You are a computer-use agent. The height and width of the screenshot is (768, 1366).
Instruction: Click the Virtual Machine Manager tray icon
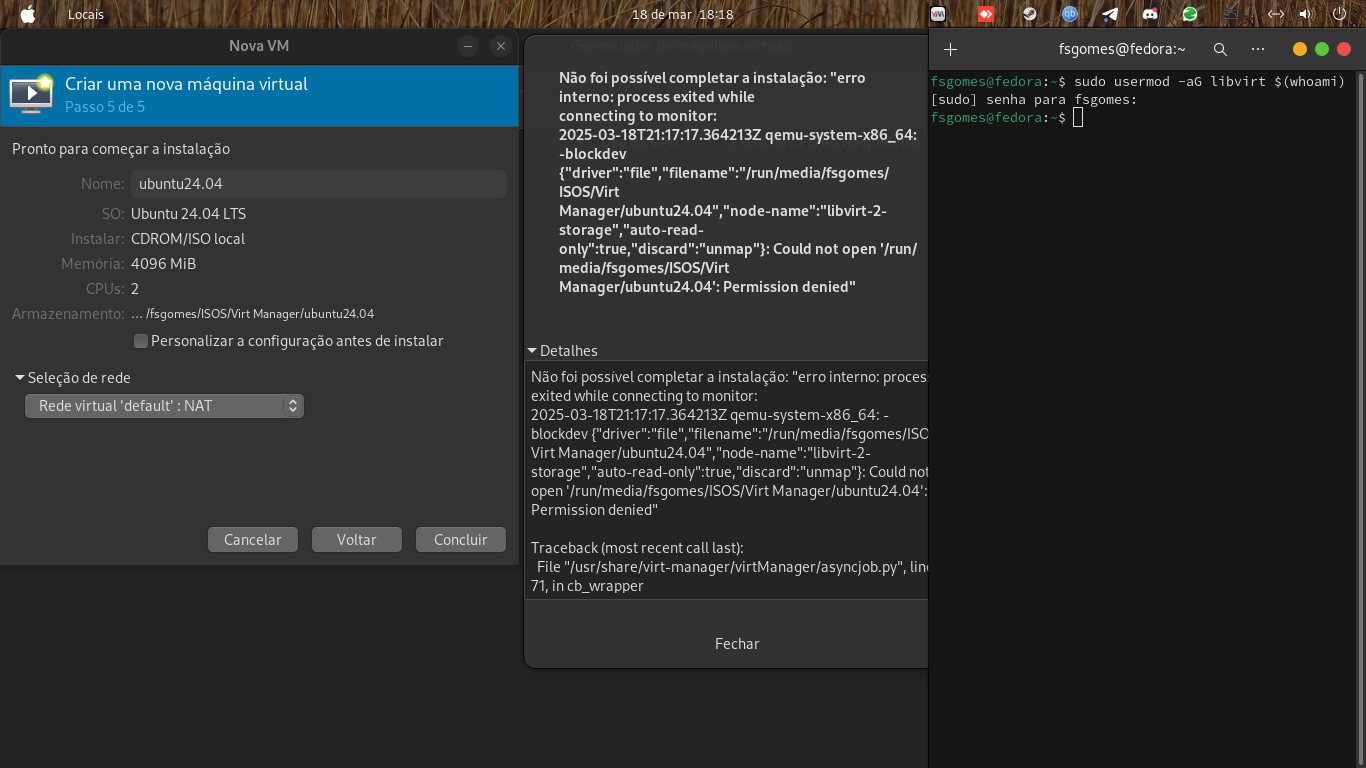click(938, 14)
